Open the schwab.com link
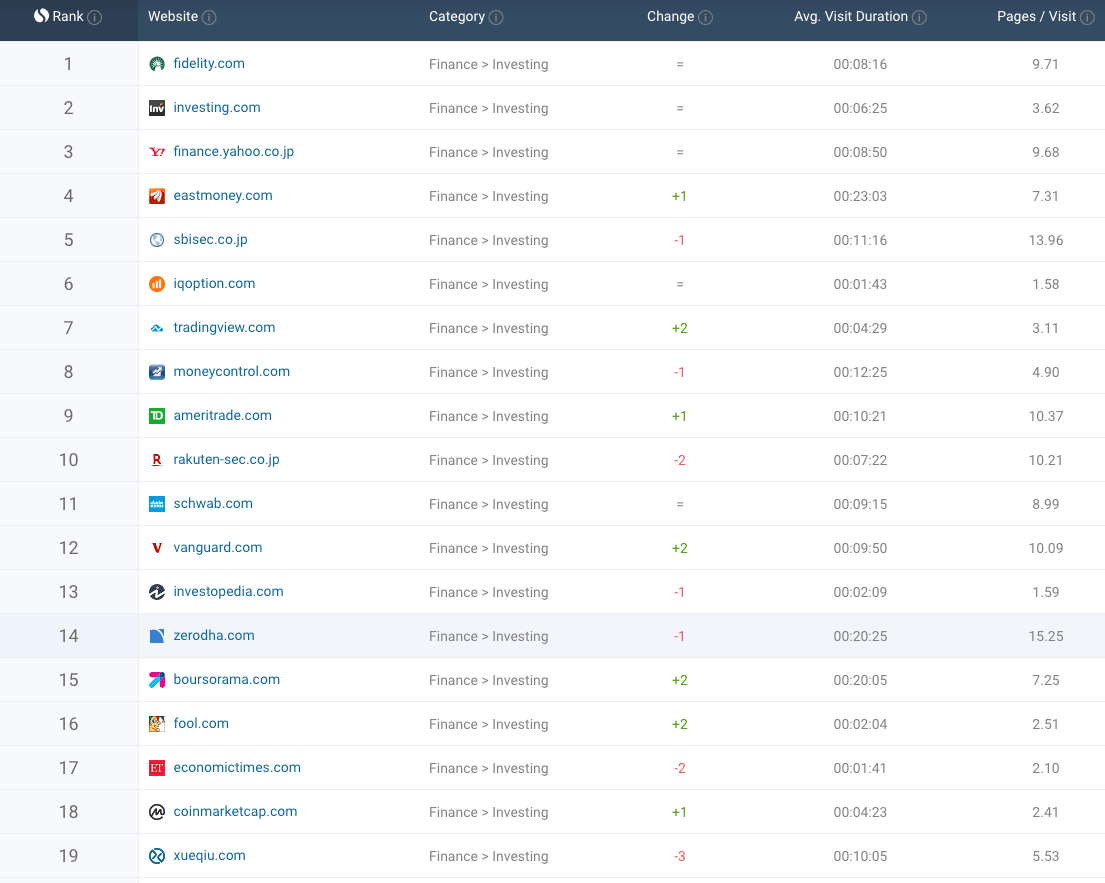The height and width of the screenshot is (883, 1105). click(x=213, y=503)
